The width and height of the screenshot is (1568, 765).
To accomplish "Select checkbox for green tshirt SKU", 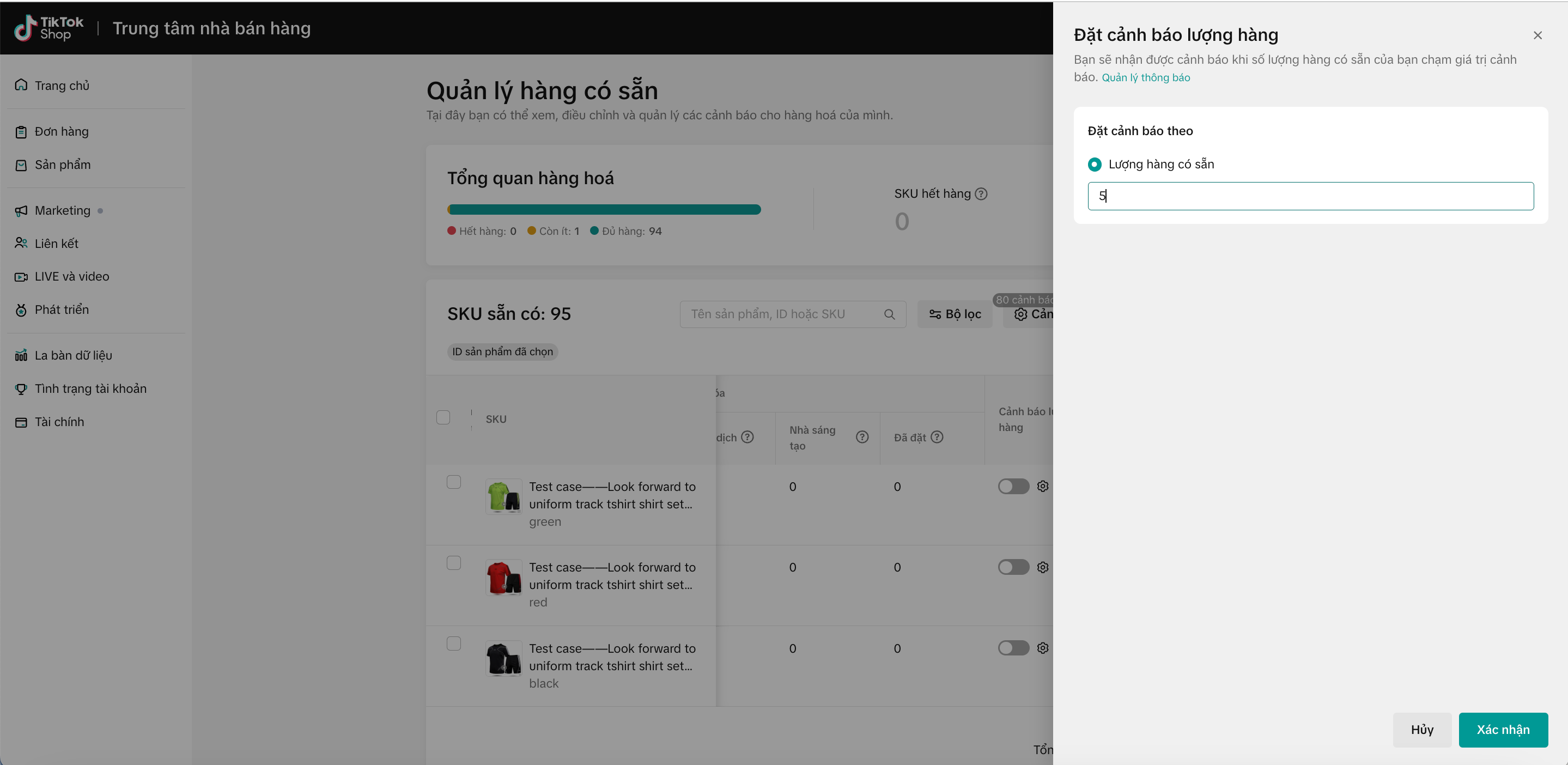I will [x=453, y=482].
